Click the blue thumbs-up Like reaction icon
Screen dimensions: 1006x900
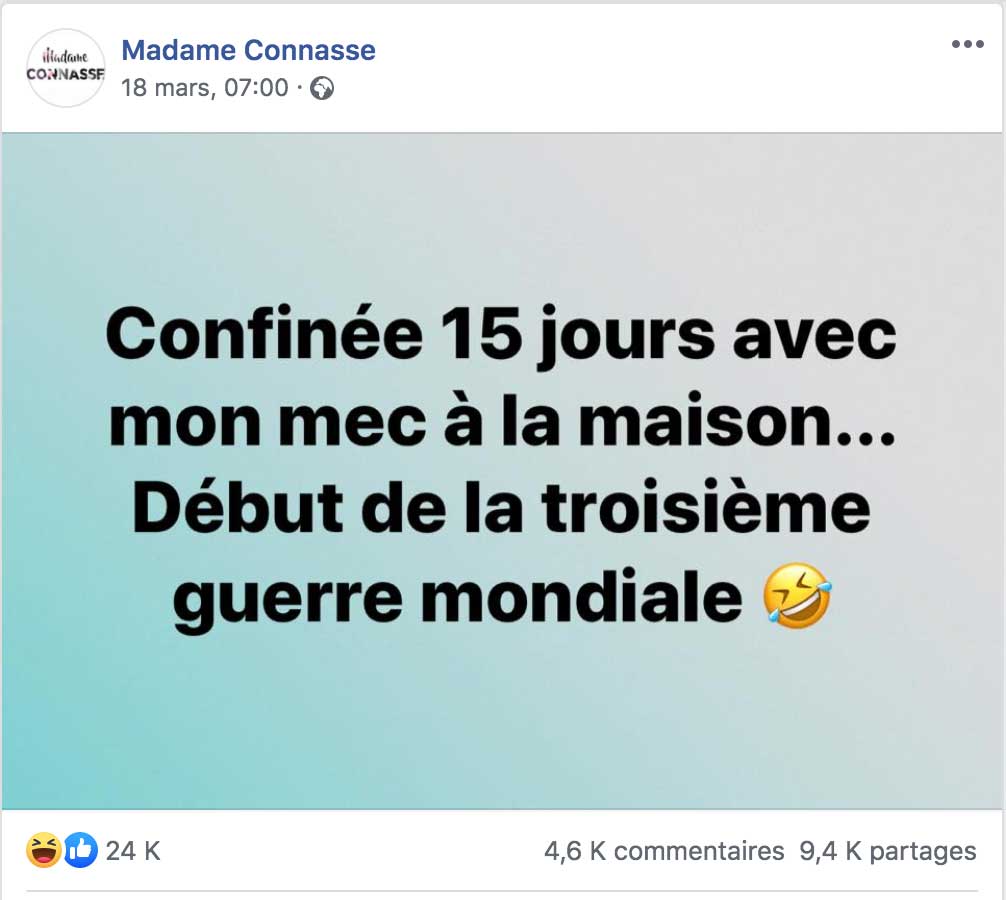coord(81,851)
